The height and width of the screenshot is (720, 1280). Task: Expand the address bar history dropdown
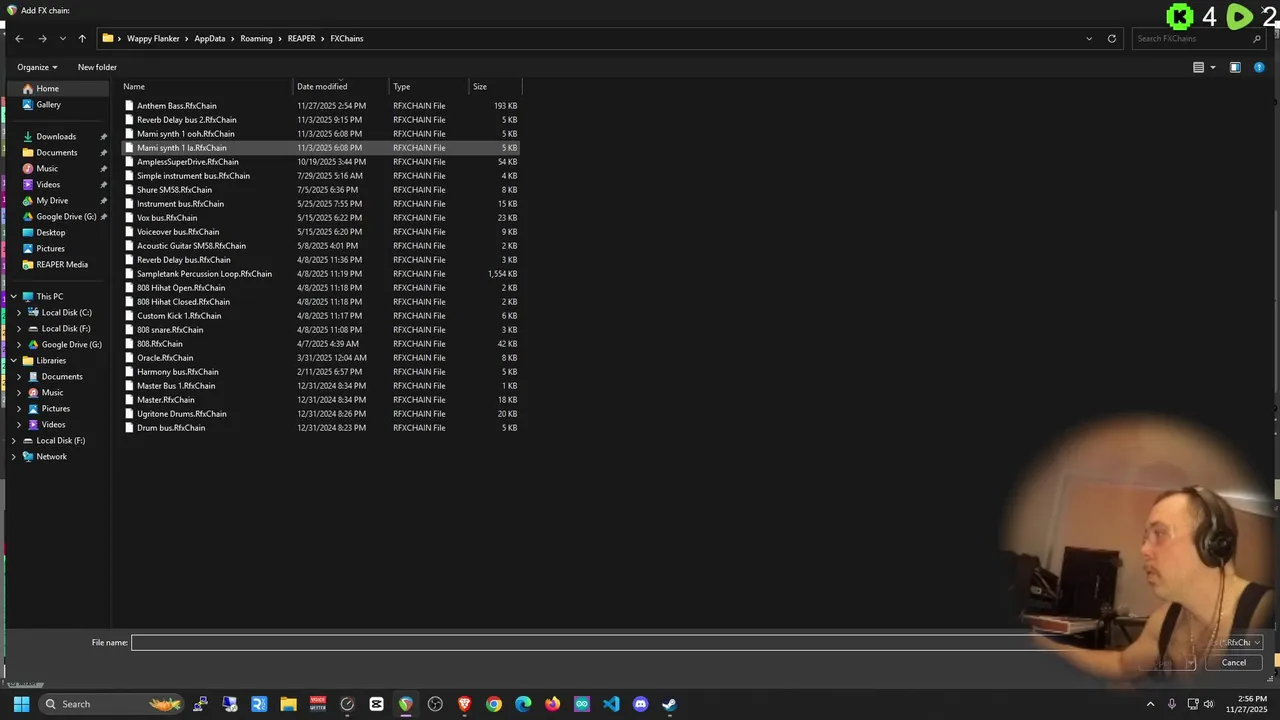1089,38
